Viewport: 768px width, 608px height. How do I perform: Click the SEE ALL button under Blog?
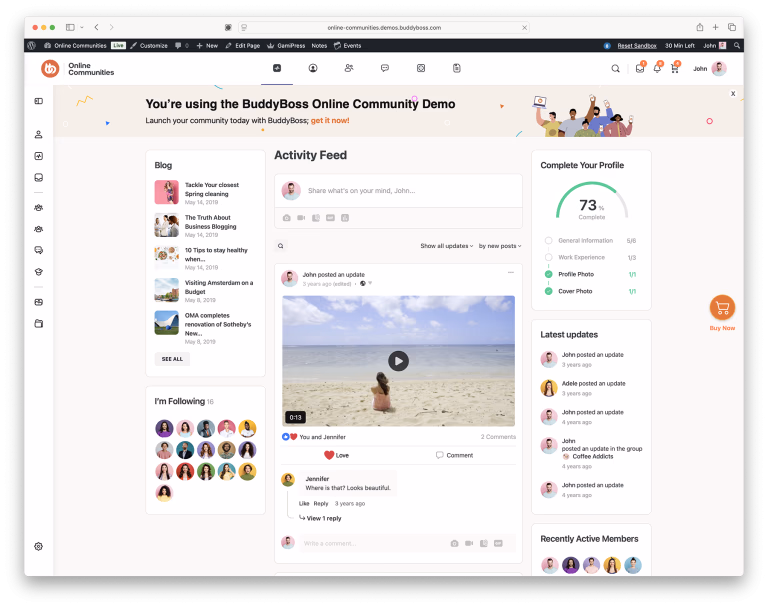tap(172, 359)
